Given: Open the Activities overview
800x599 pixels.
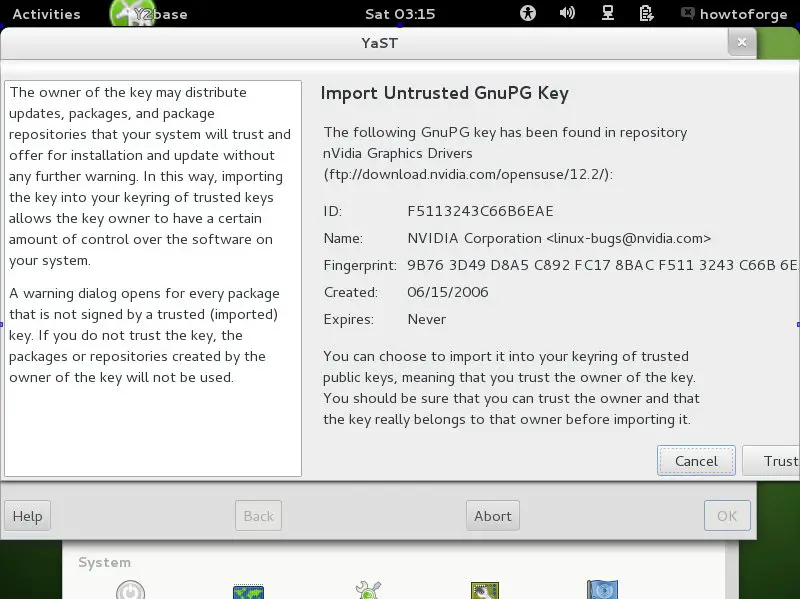Looking at the screenshot, I should 46,14.
